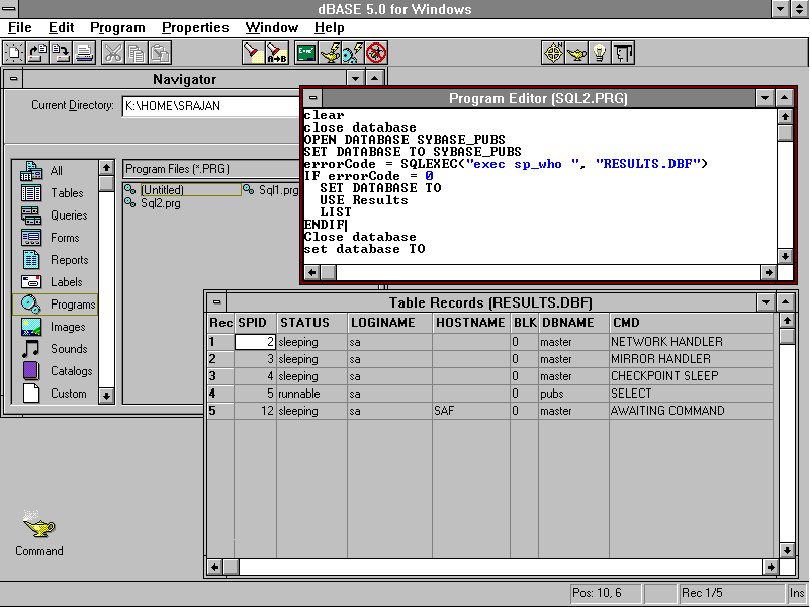Select the runnable status cell

pyautogui.click(x=312, y=394)
